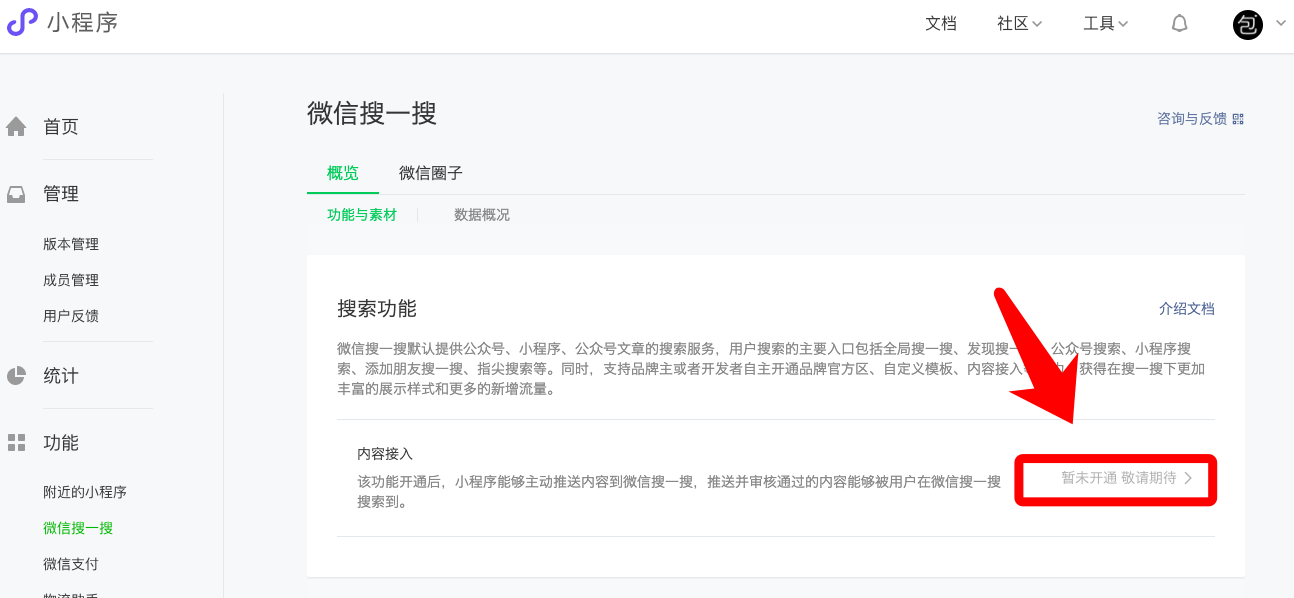The width and height of the screenshot is (1294, 598).
Task: Open the notification bell
Action: pyautogui.click(x=1180, y=24)
